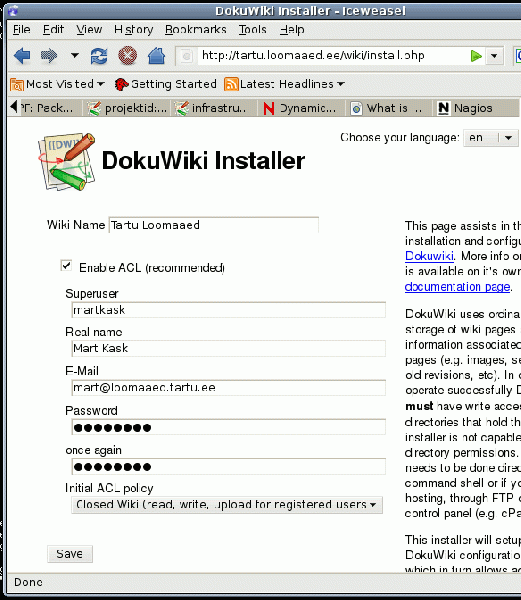
Task: Open the home page icon
Action: click(156, 56)
